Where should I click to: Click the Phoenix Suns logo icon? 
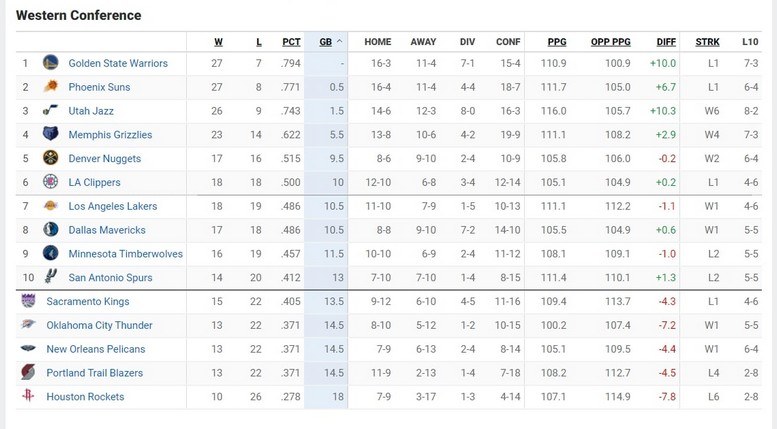click(x=50, y=87)
